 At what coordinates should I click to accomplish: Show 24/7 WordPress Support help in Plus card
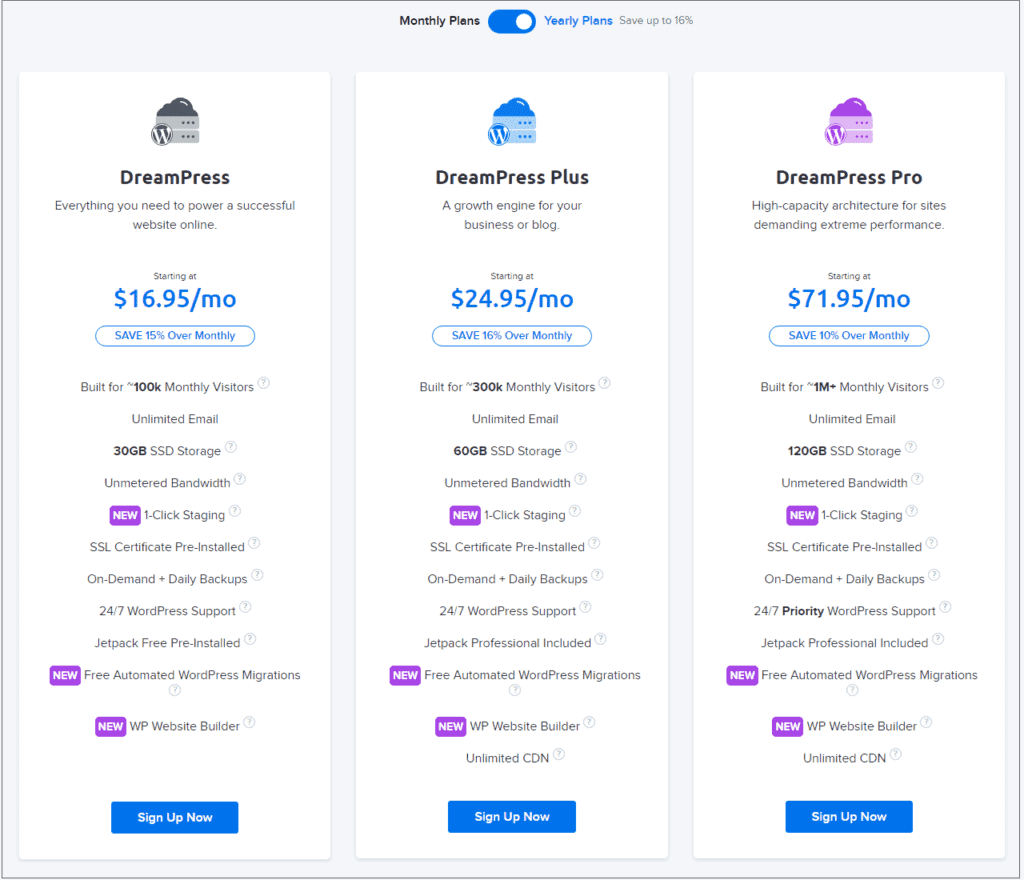pyautogui.click(x=586, y=606)
